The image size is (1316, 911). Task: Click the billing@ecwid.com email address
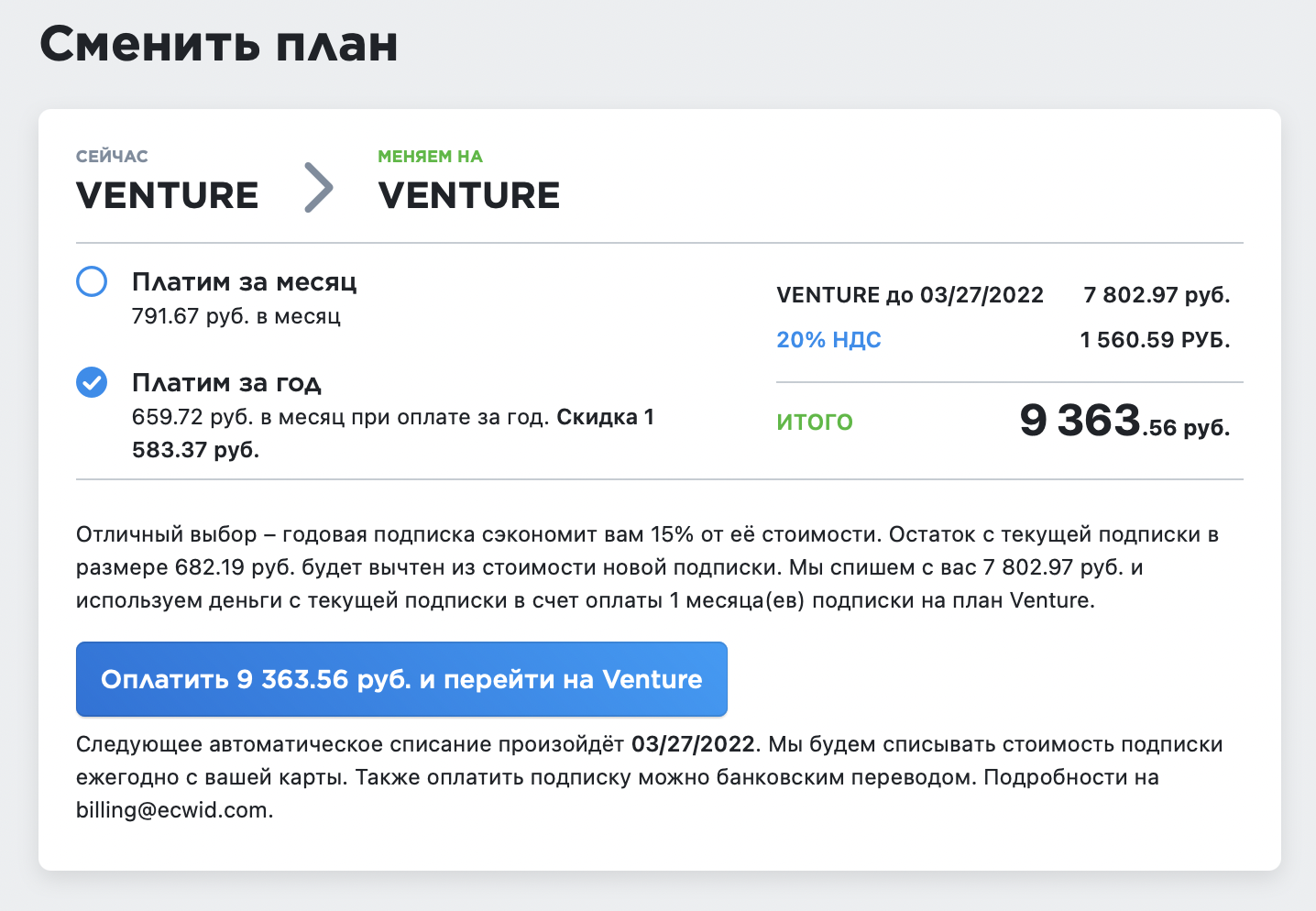pos(172,810)
